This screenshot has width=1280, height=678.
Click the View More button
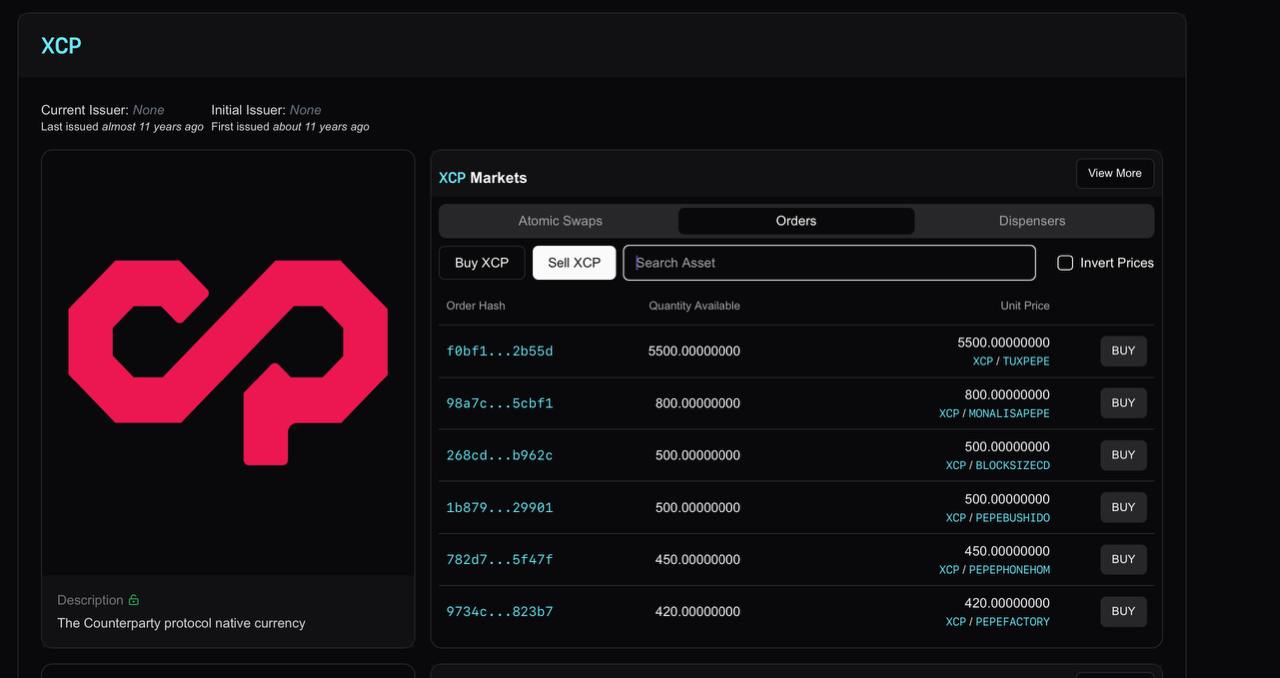1115,173
